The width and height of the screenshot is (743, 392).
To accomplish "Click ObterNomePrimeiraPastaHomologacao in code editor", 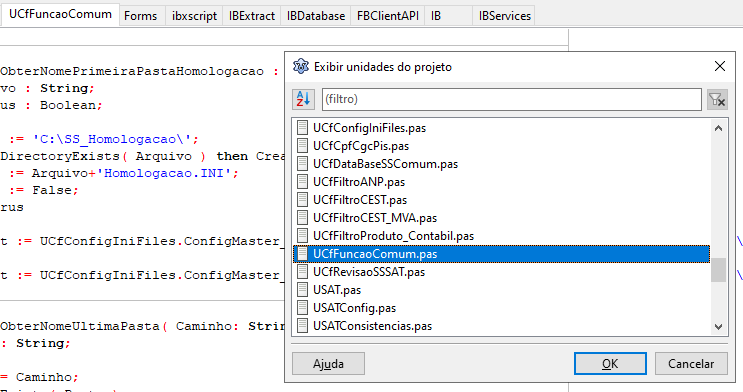I will [132, 72].
